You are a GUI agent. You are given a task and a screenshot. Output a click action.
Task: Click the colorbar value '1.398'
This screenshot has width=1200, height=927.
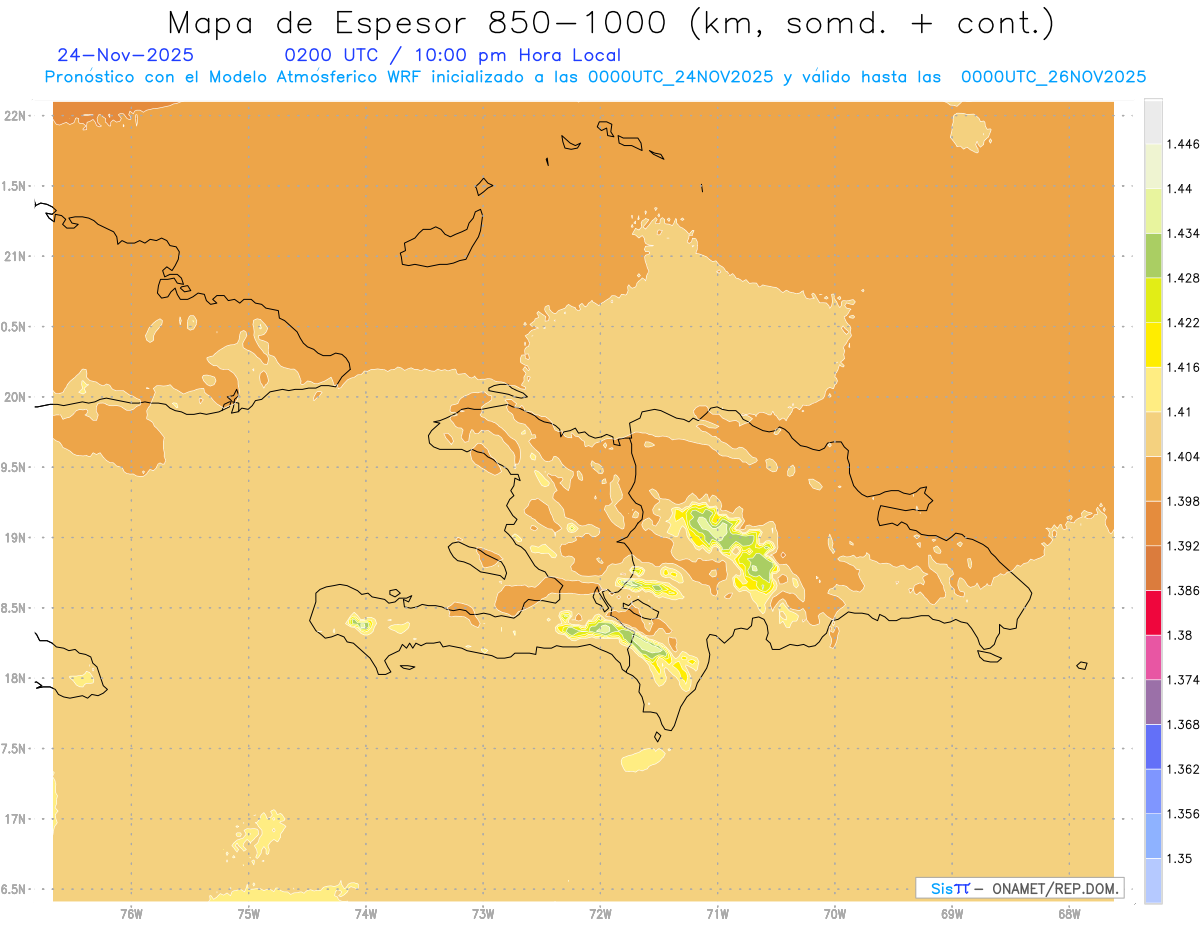click(x=1185, y=501)
